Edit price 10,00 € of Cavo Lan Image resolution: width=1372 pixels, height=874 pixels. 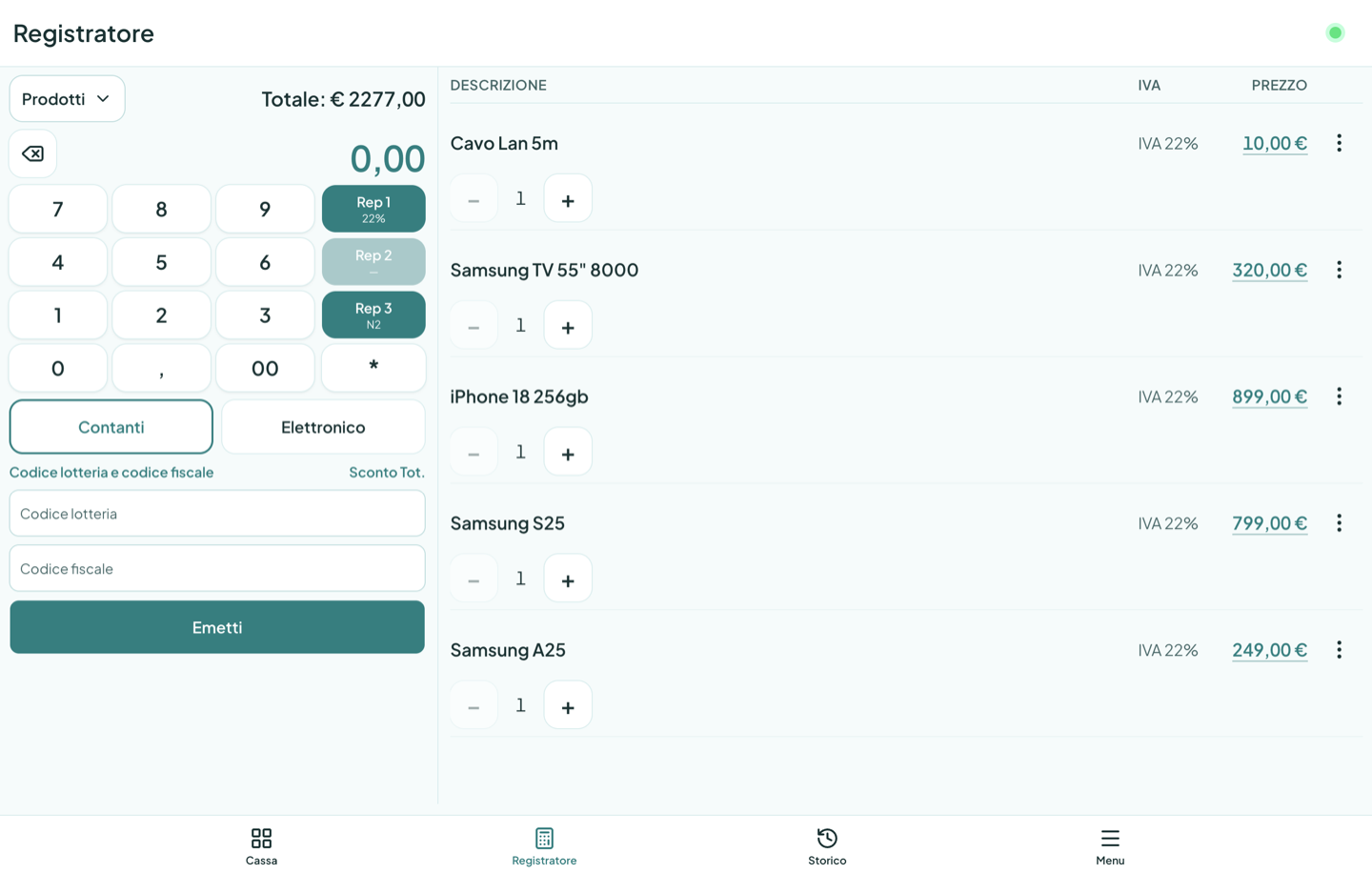[x=1275, y=143]
